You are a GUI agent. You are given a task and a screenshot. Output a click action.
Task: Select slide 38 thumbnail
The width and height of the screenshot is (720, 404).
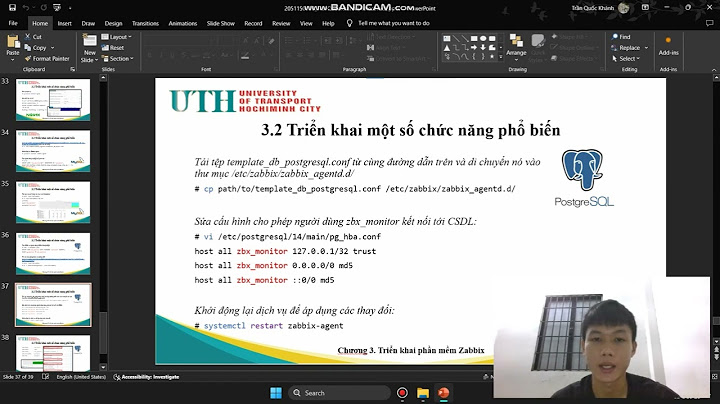[53, 353]
